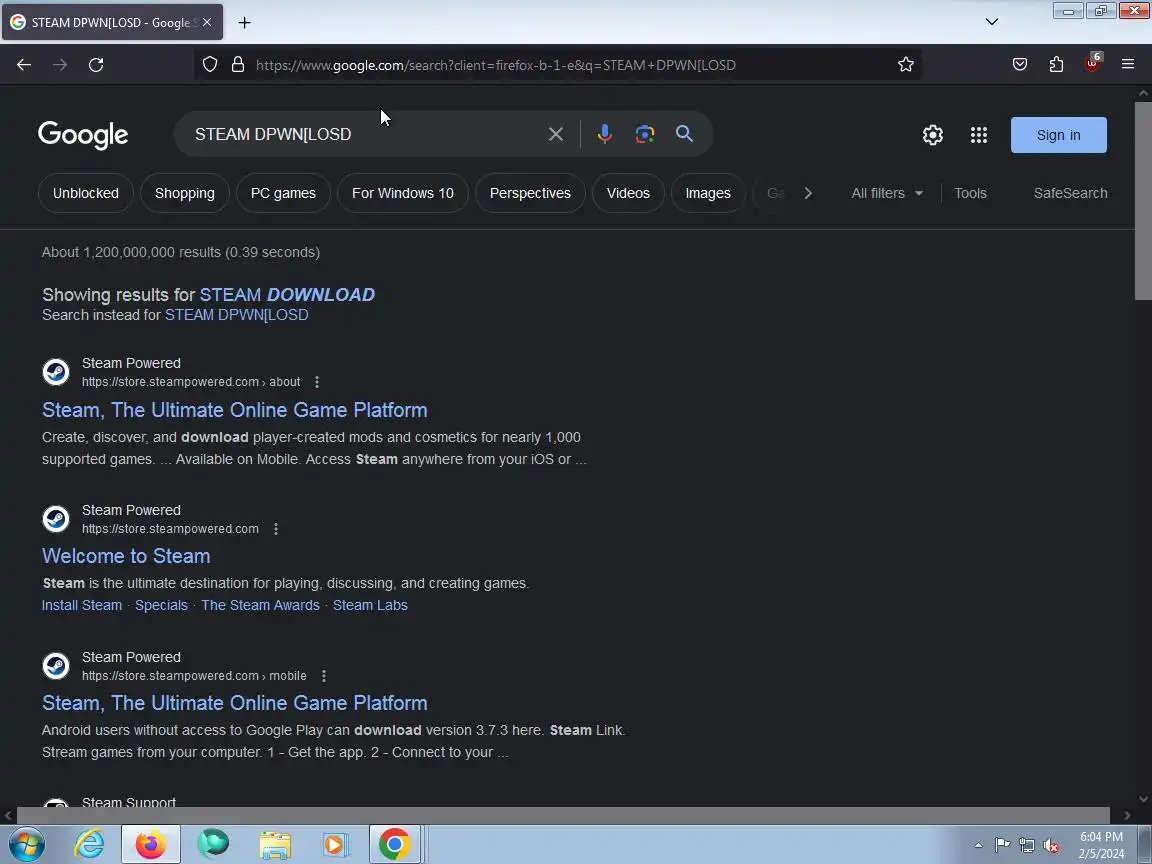Image resolution: width=1152 pixels, height=864 pixels.
Task: Open SafeSearch settings
Action: click(1070, 193)
